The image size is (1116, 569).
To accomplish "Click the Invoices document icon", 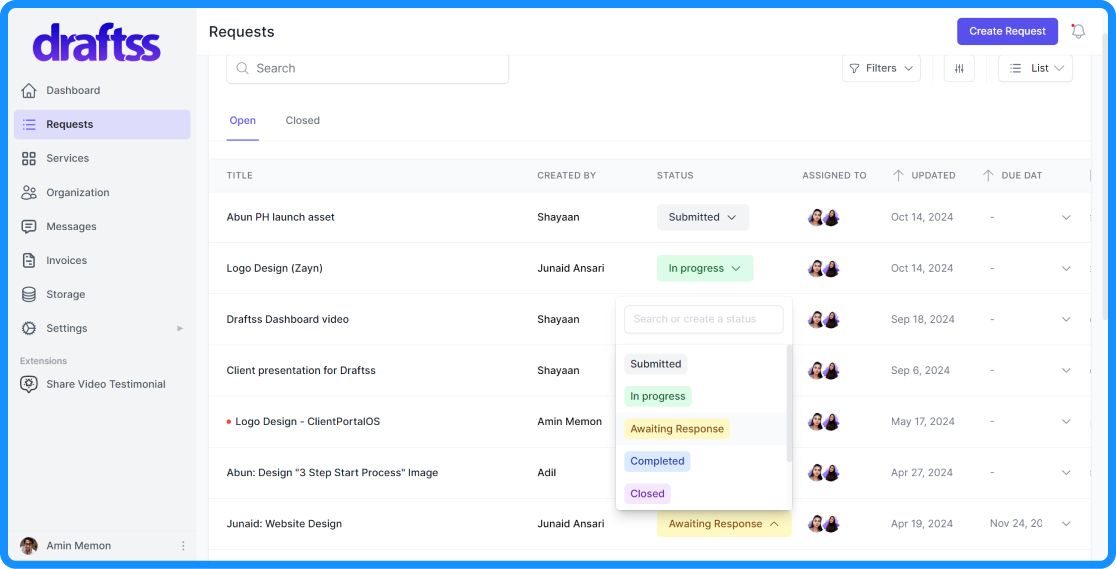I will [x=29, y=261].
